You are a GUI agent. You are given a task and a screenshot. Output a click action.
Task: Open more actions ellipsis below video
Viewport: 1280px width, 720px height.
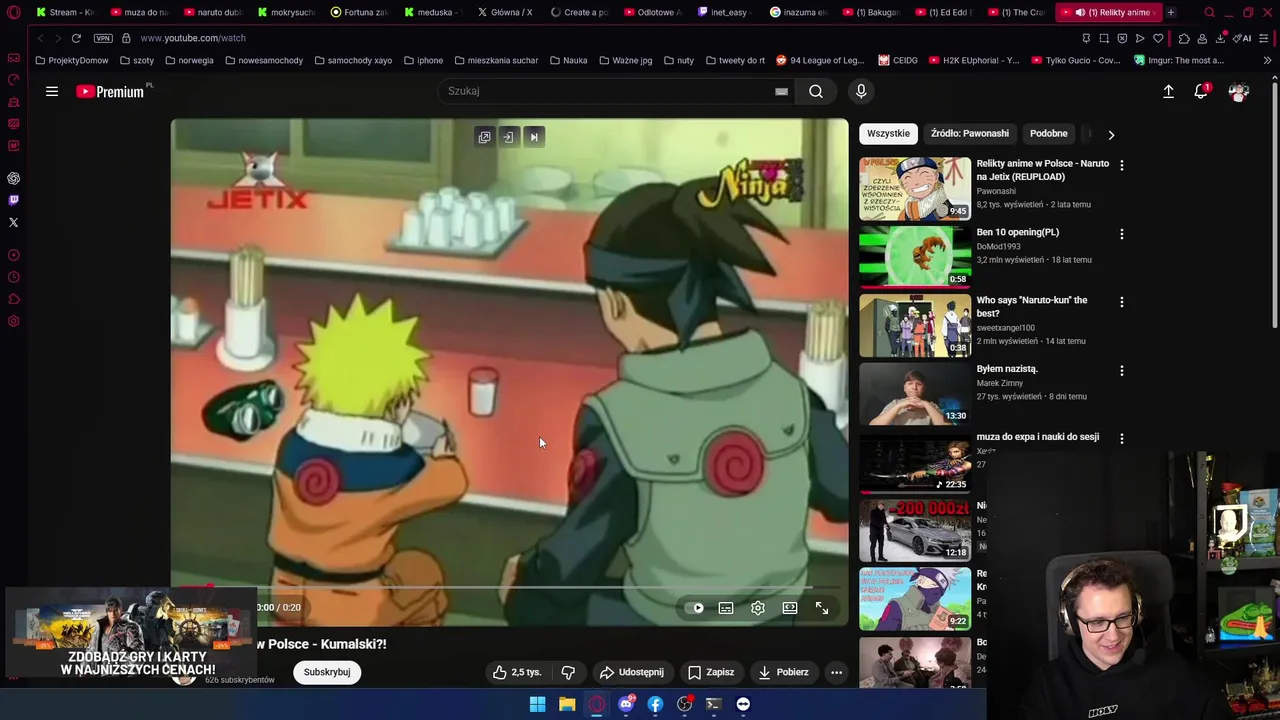tap(836, 672)
